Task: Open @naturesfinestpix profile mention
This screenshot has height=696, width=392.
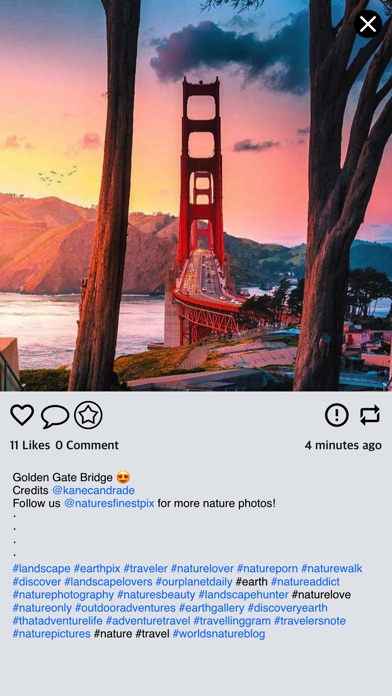Action: (109, 504)
